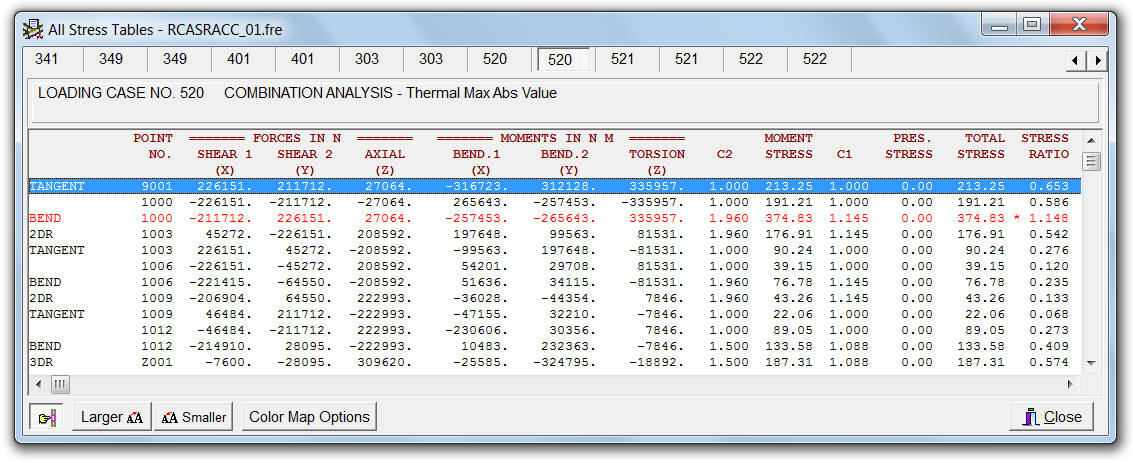1133x463 pixels.
Task: Open Color Map Options
Action: 309,417
